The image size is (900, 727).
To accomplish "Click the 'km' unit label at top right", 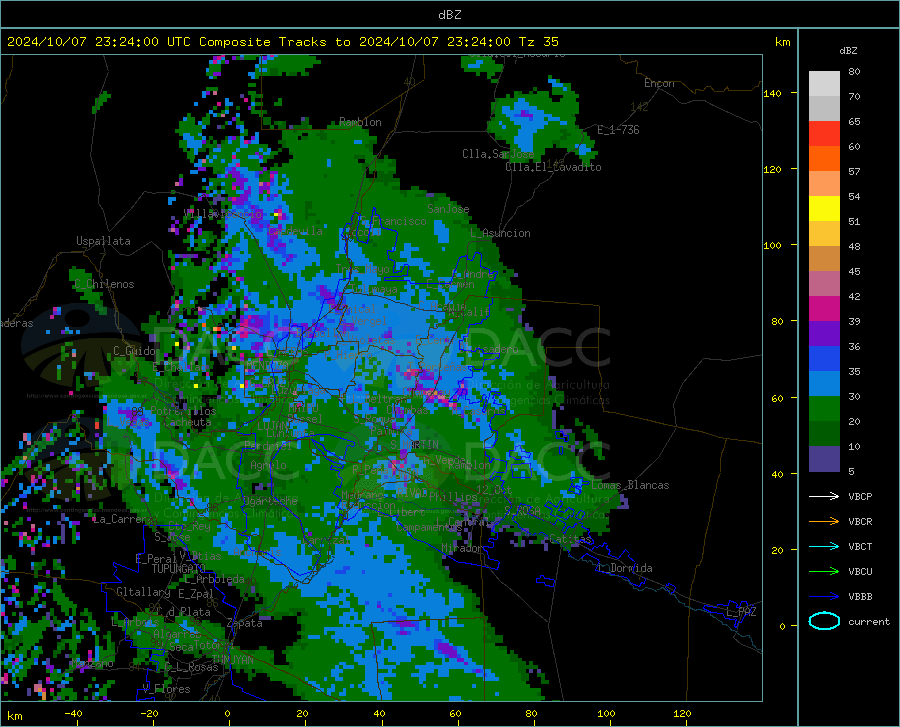I will (782, 42).
